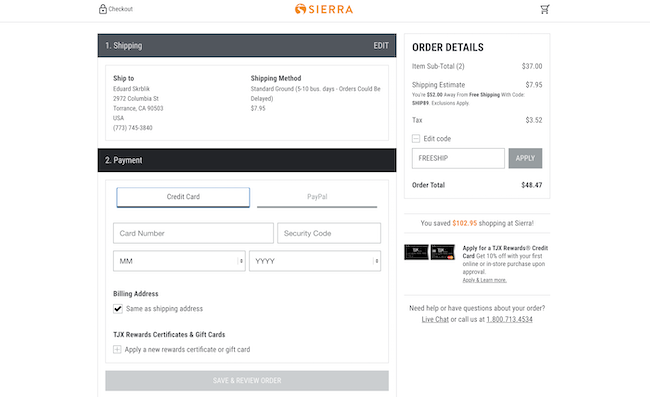This screenshot has height=397, width=650.
Task: Click the checkout lock icon
Action: click(102, 9)
